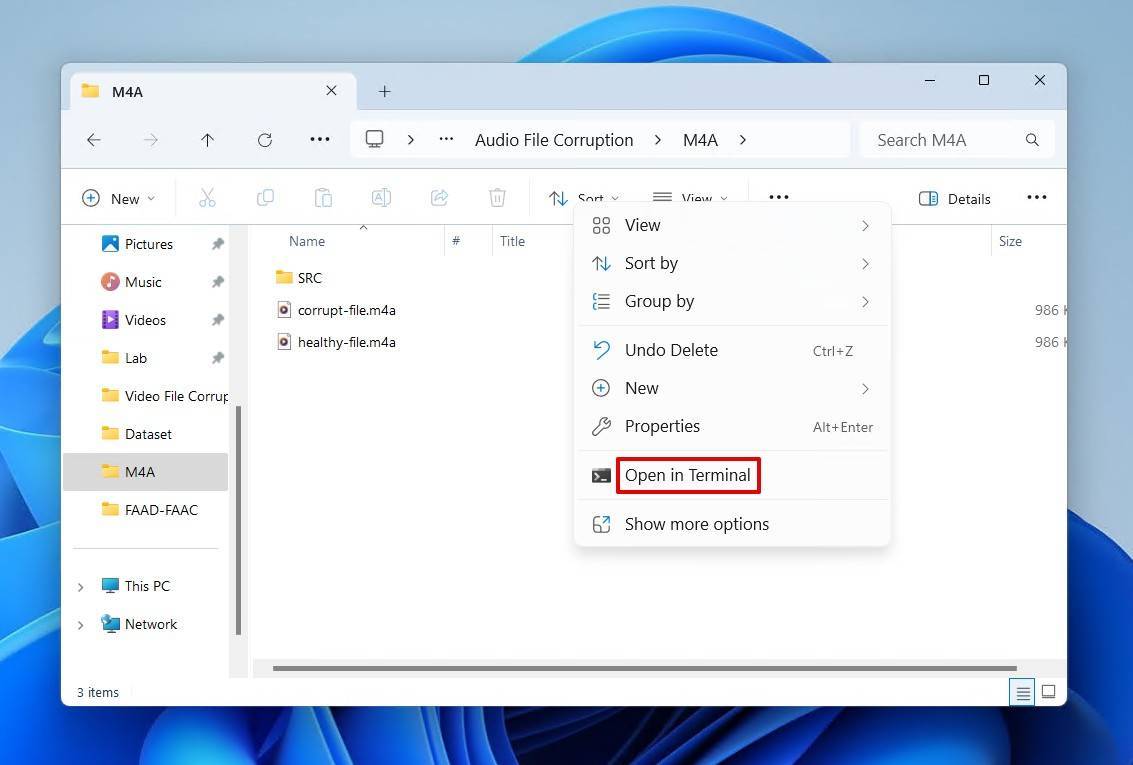
Task: Expand the This PC tree node
Action: point(81,587)
